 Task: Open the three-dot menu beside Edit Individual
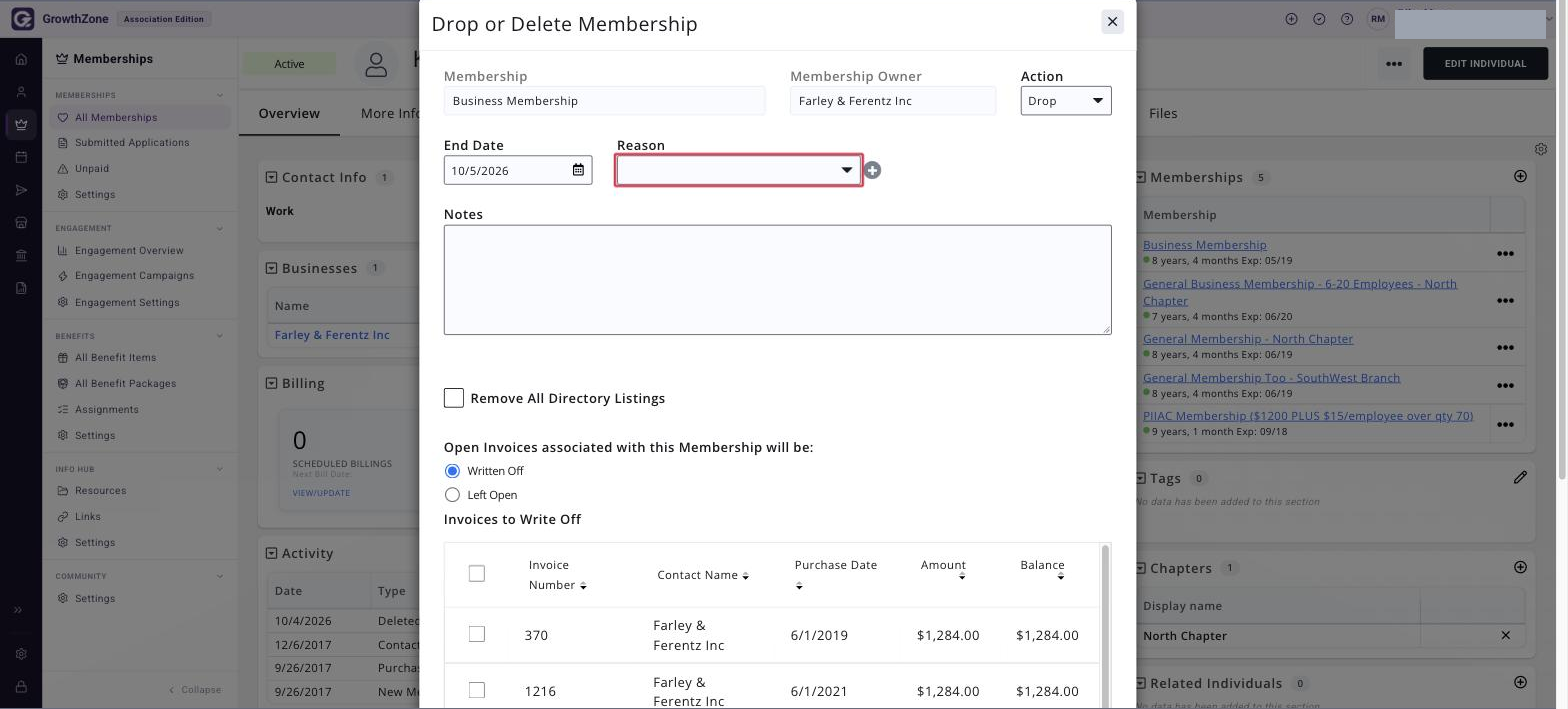click(x=1394, y=64)
